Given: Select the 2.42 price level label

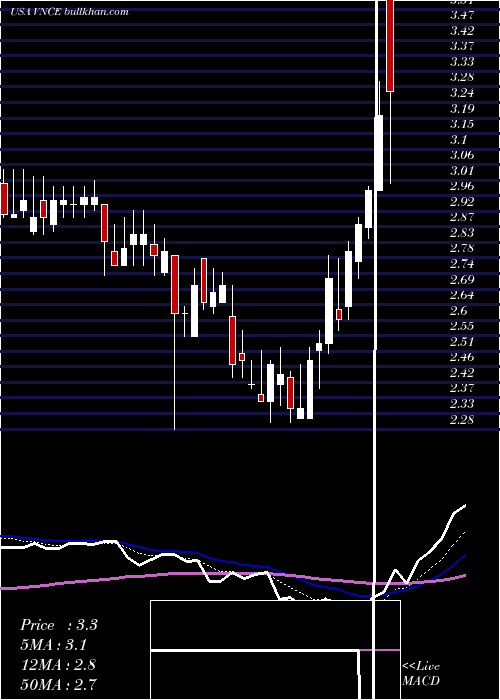Looking at the screenshot, I should coord(462,373).
